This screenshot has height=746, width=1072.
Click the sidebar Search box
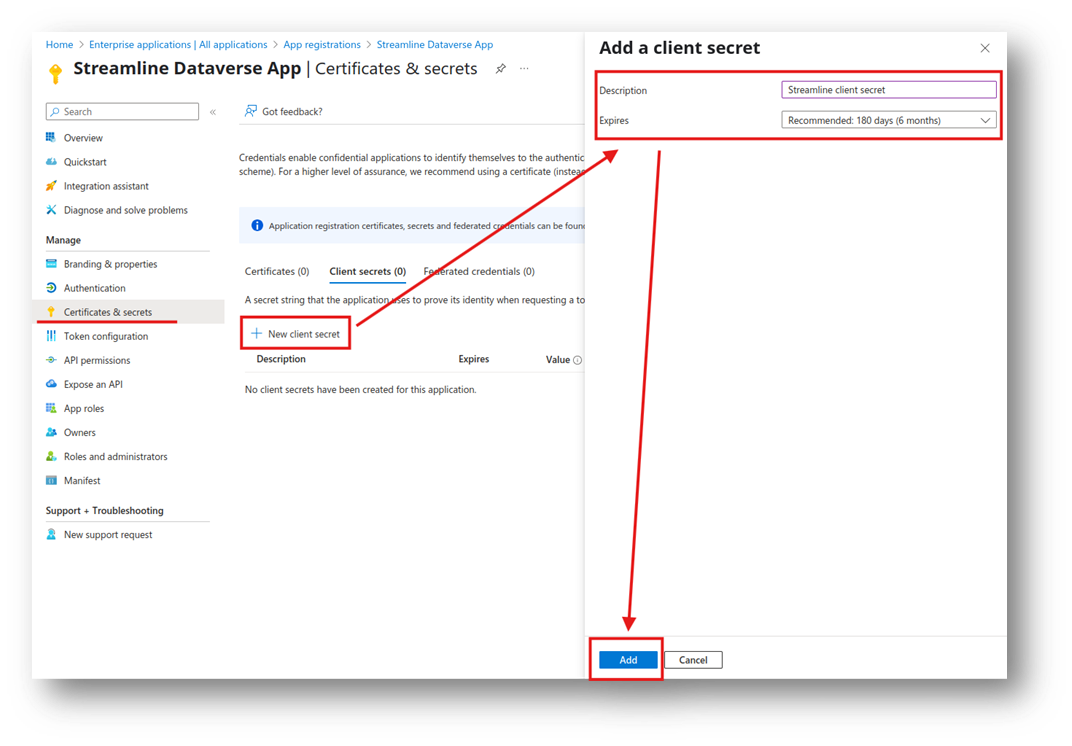pos(122,112)
